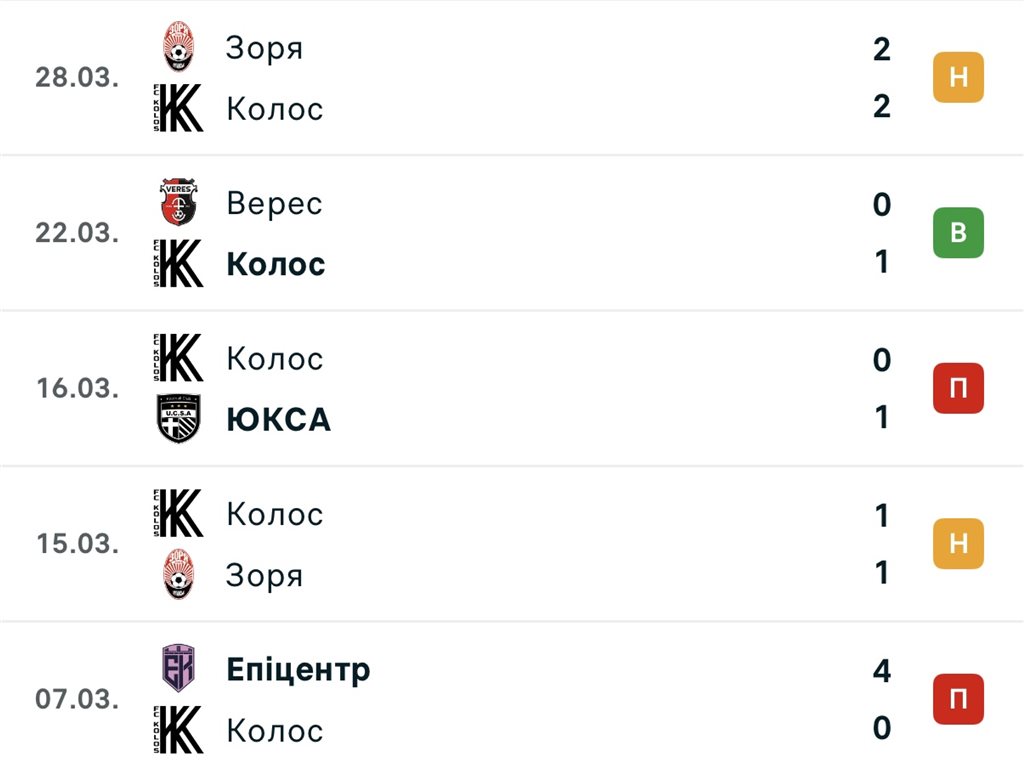
Task: Click red П loss badge for 07.03
Action: pyautogui.click(x=958, y=699)
